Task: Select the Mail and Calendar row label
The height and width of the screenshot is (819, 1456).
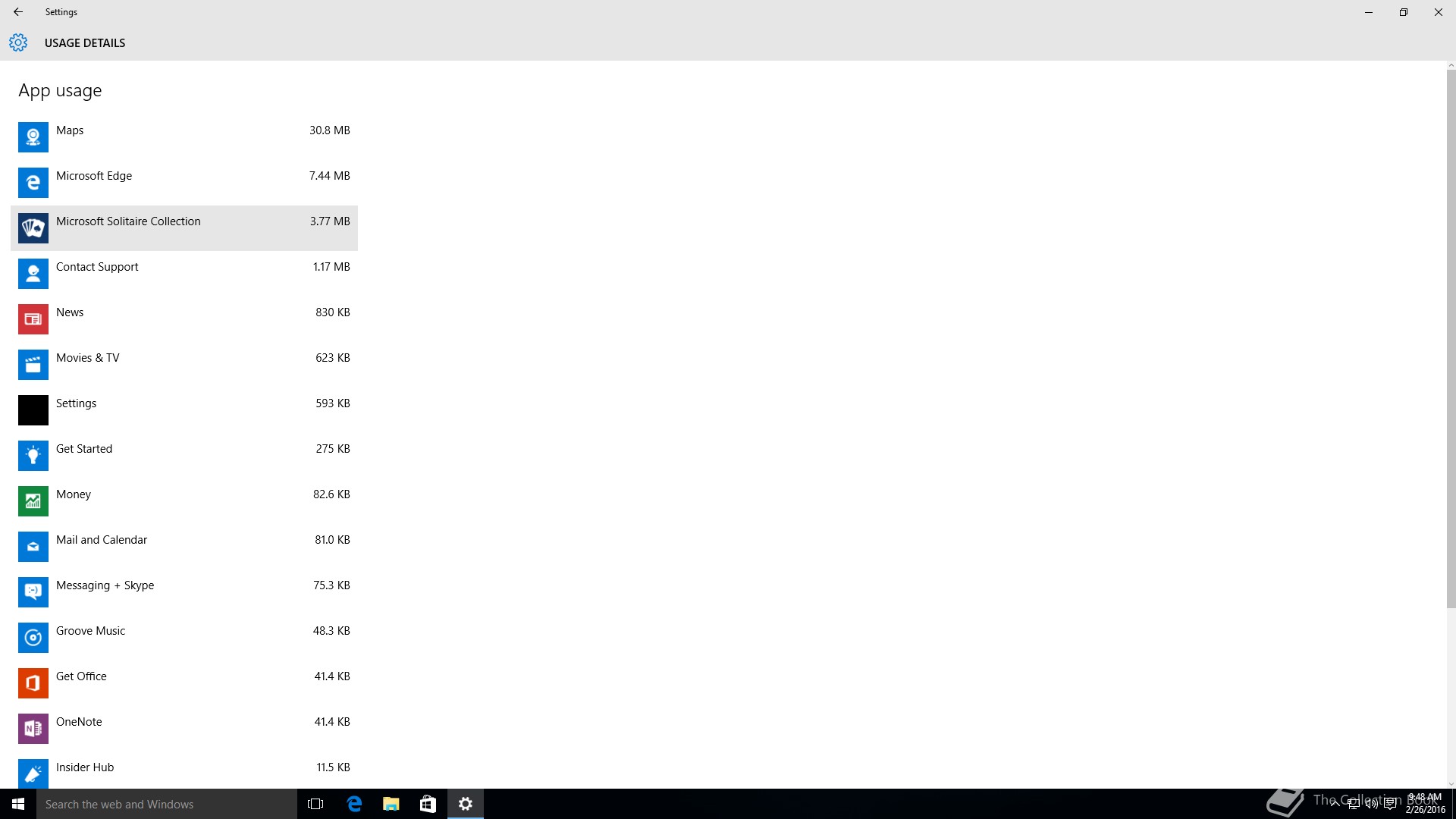Action: [x=102, y=540]
